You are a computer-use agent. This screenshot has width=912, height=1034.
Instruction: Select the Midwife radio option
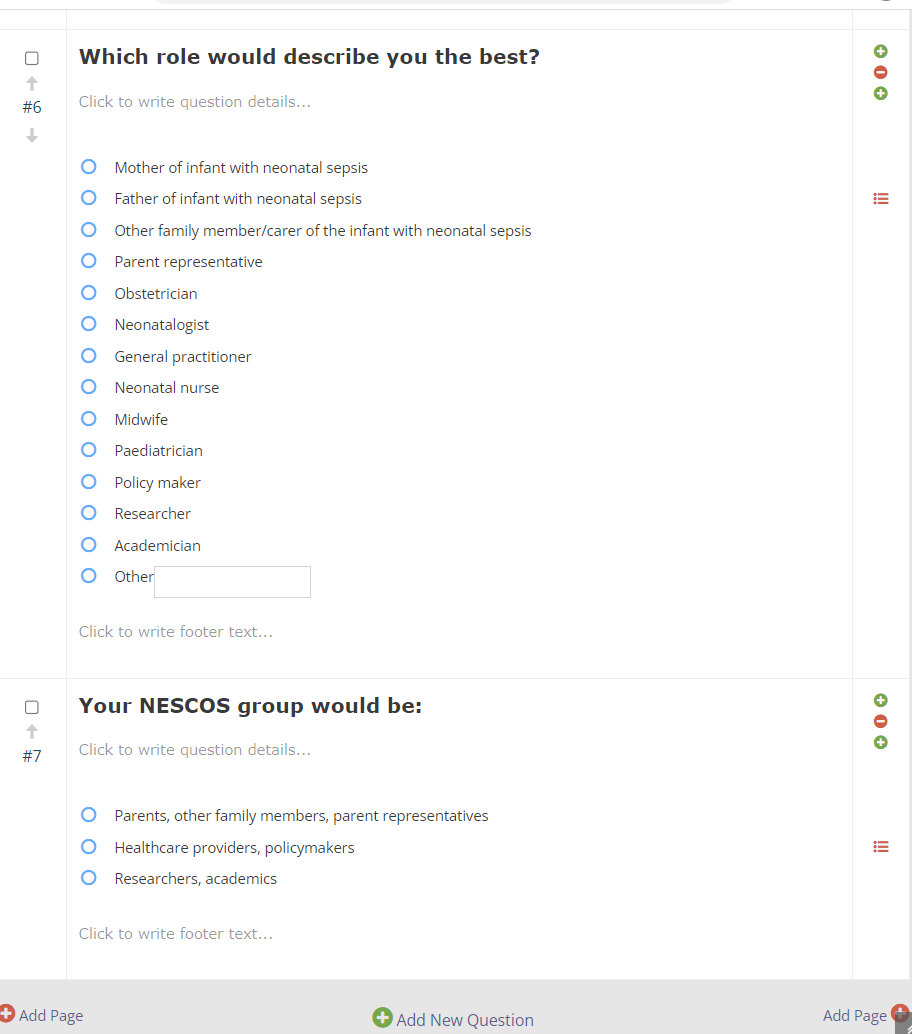pyautogui.click(x=89, y=419)
